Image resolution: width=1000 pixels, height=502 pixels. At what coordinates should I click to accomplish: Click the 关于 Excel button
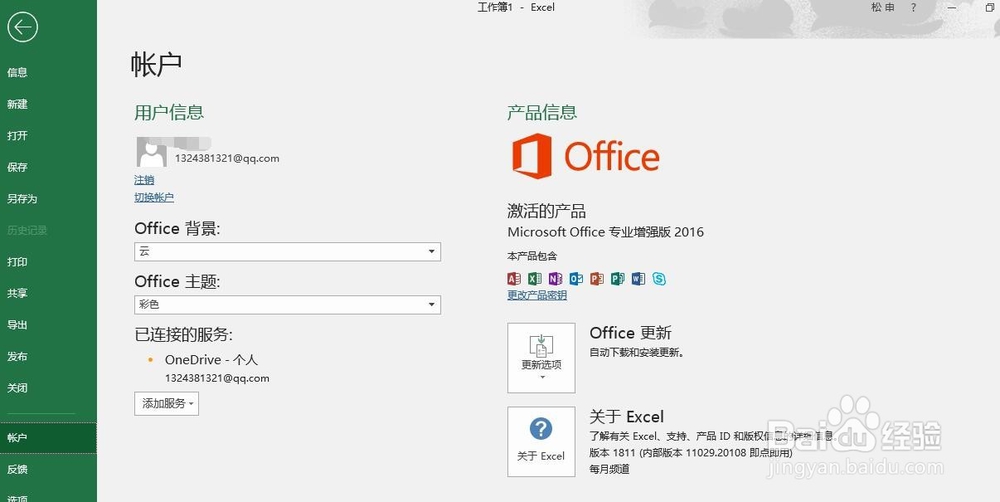(541, 442)
